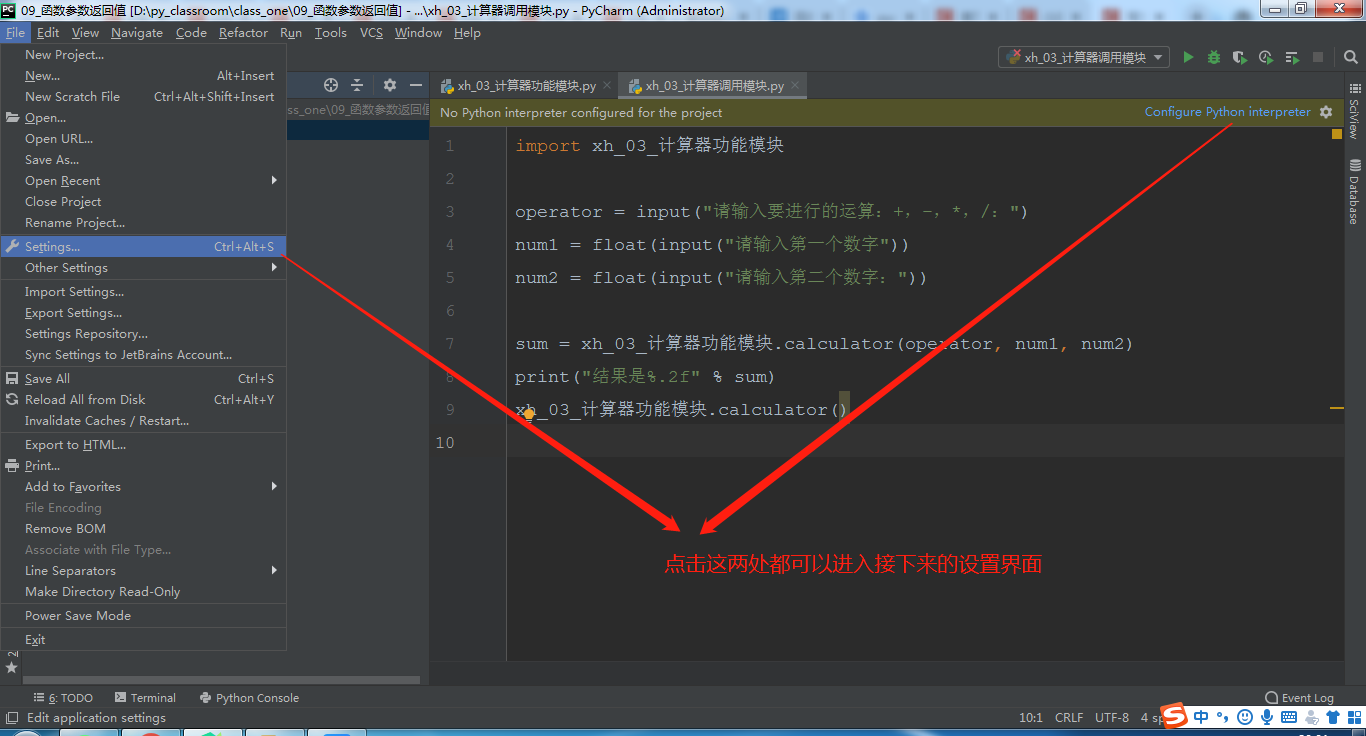The height and width of the screenshot is (736, 1366).
Task: Click line number 7 in the gutter
Action: coord(449,344)
